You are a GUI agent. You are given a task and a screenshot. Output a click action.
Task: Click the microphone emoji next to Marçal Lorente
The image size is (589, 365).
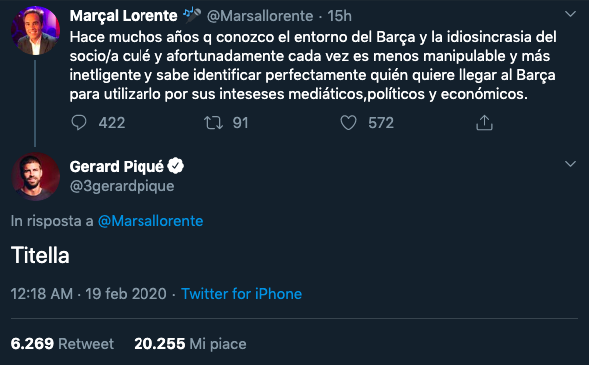tap(192, 15)
